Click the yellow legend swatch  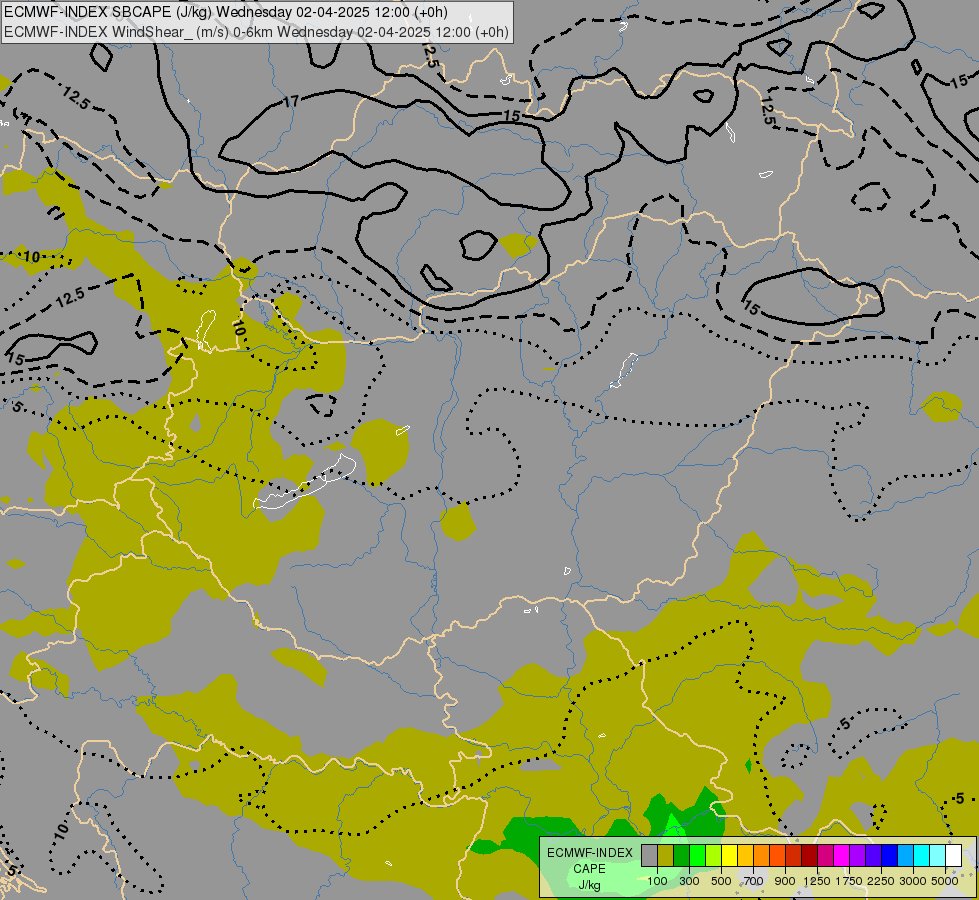(730, 856)
